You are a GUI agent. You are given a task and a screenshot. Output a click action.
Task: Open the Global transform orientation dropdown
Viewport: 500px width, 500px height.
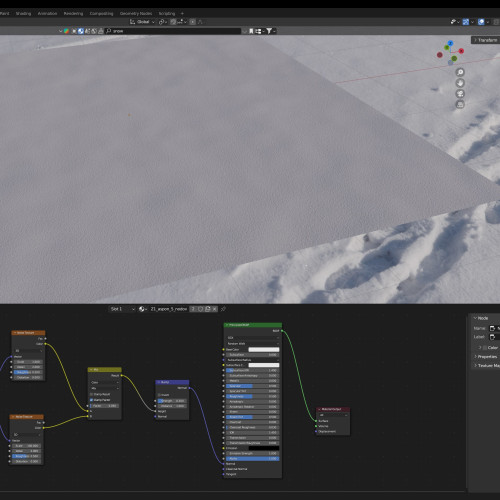point(142,22)
